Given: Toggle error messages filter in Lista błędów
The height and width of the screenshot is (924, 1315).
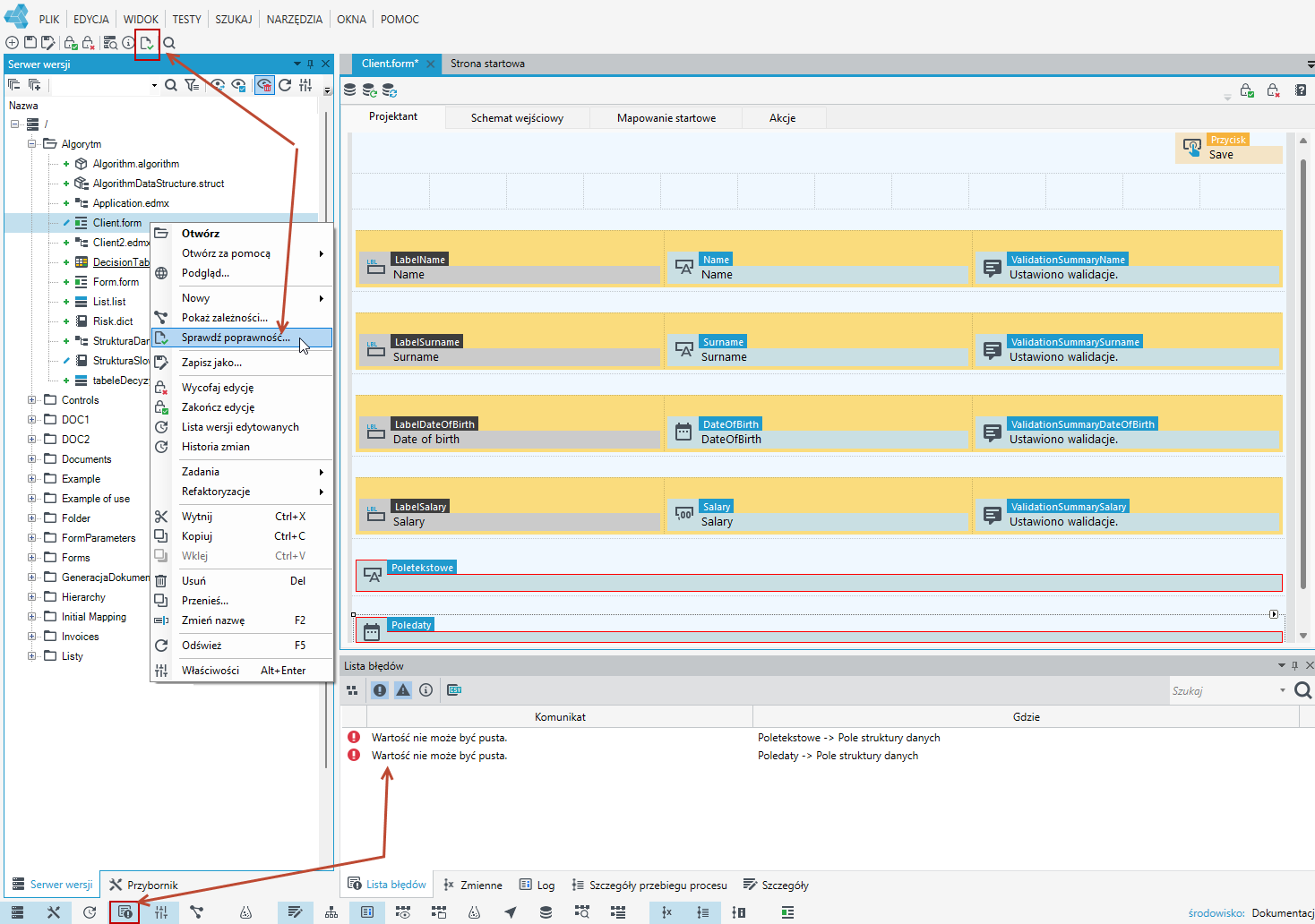Looking at the screenshot, I should pos(380,690).
